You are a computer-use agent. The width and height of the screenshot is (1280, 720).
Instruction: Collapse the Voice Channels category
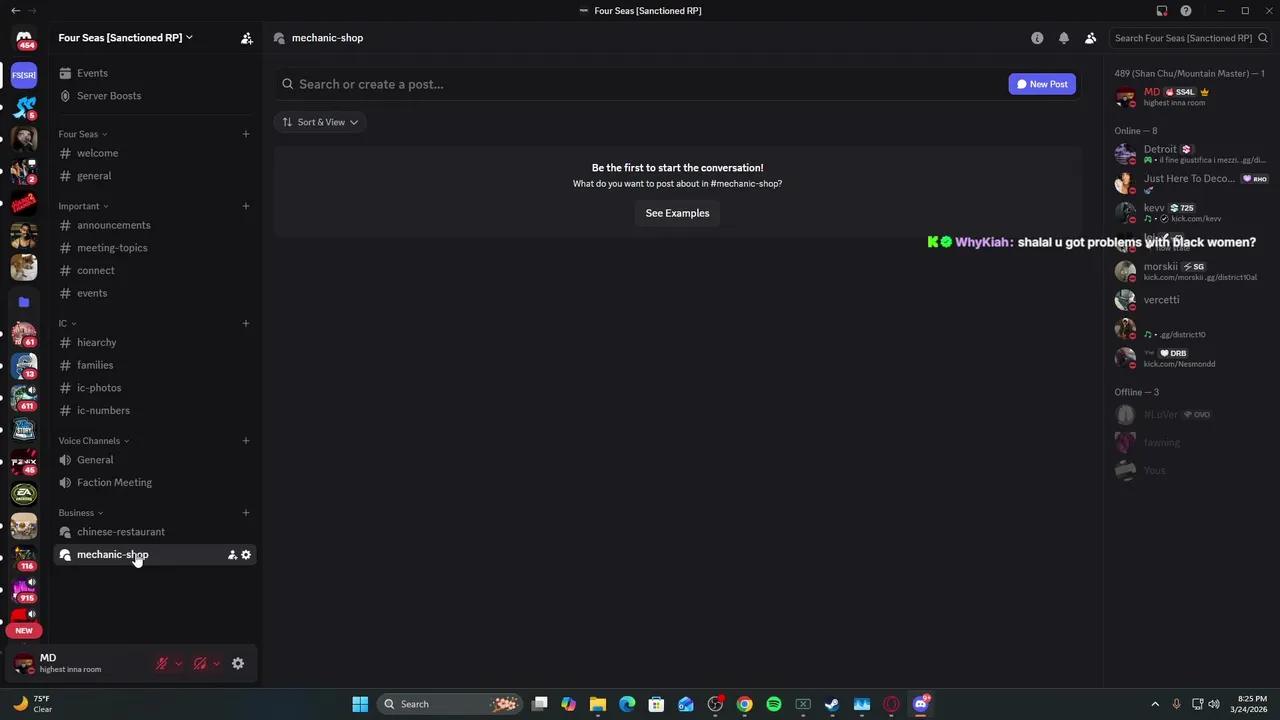[94, 441]
